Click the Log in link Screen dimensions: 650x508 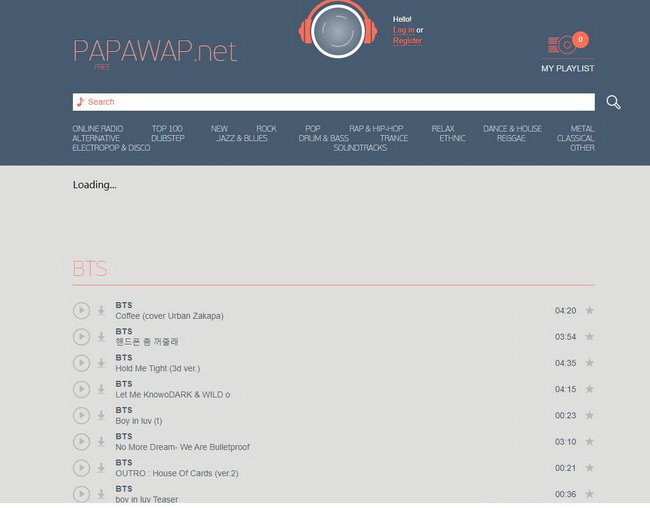pos(403,30)
